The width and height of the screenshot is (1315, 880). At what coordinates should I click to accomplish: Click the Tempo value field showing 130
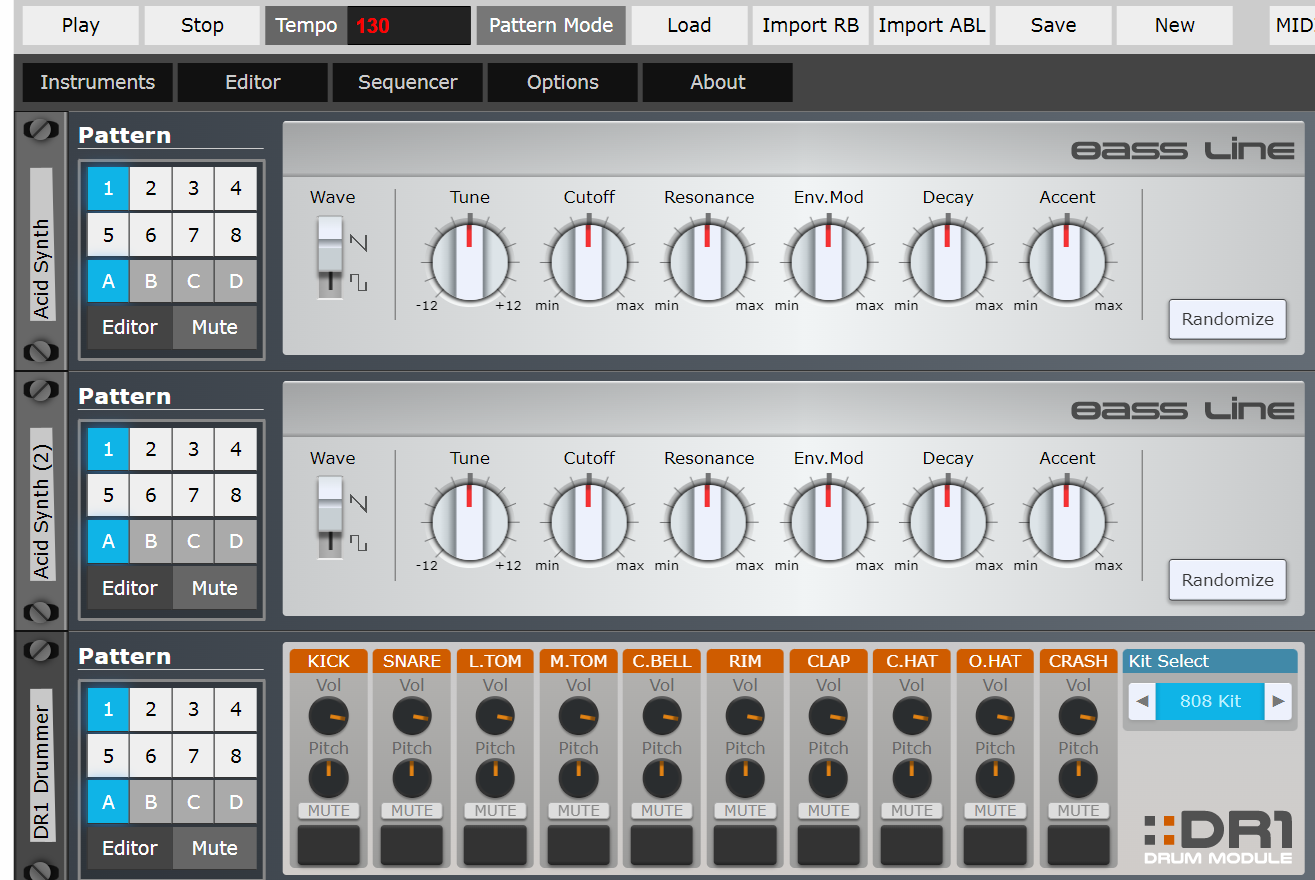(408, 26)
